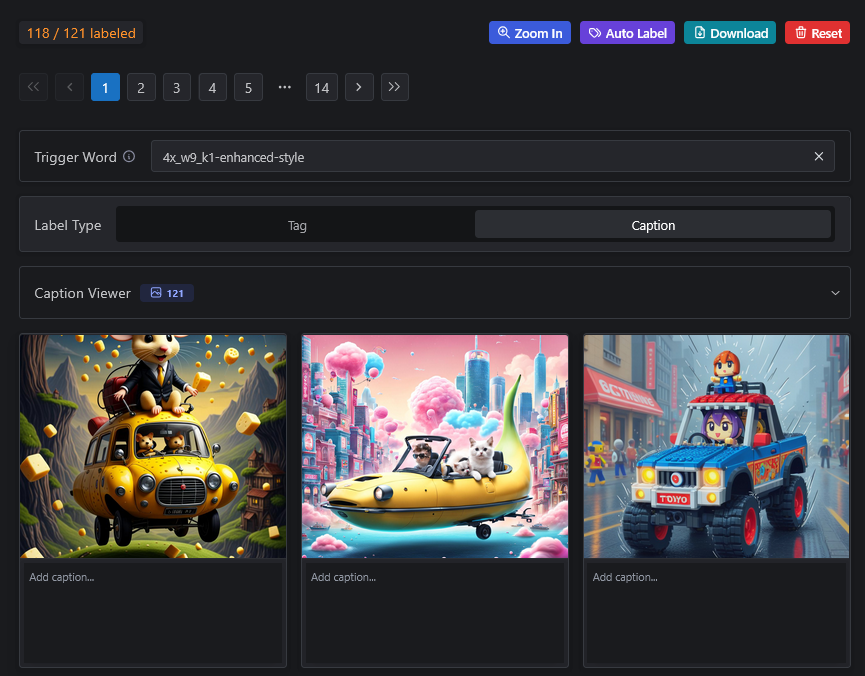865x676 pixels.
Task: Expand the Caption Viewer chevron
Action: tap(835, 293)
